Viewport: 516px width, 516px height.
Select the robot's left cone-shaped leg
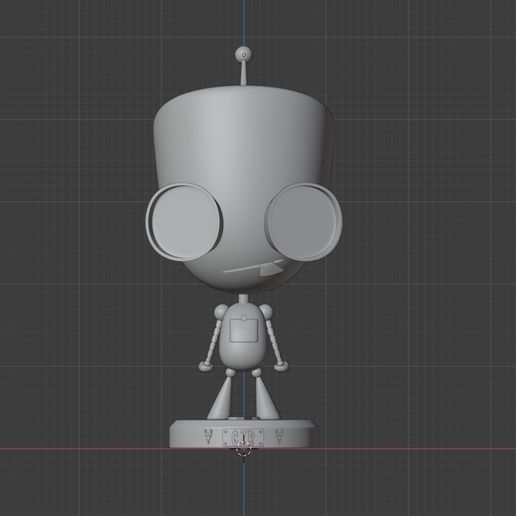click(220, 399)
